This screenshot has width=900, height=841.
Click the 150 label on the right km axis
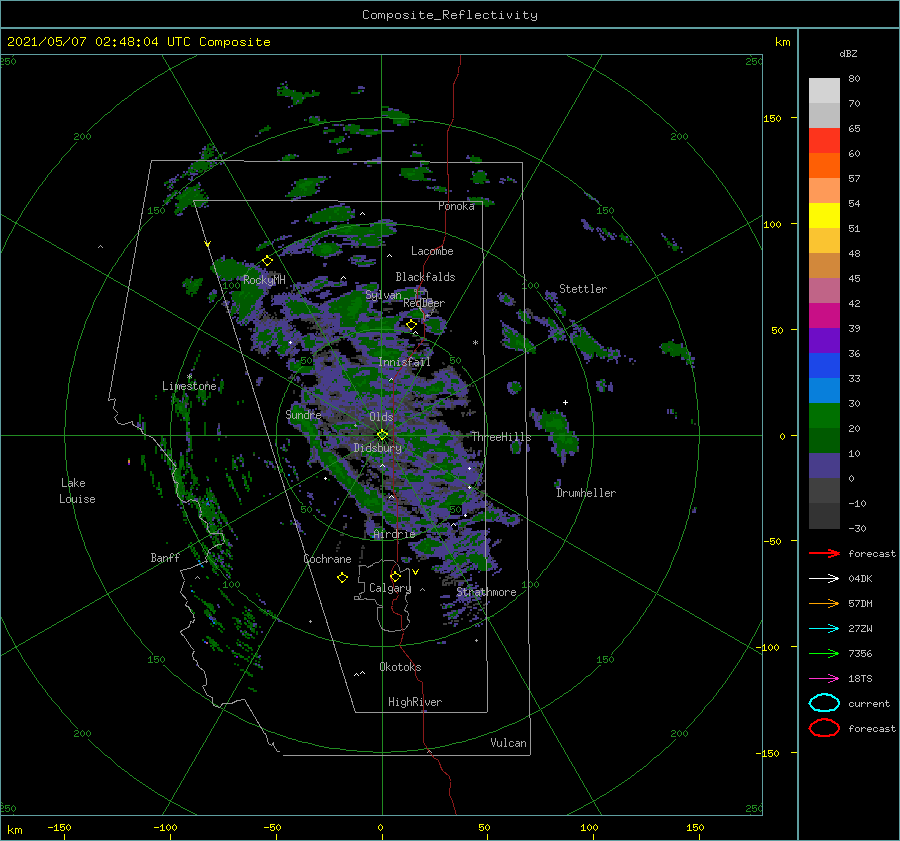coord(773,118)
